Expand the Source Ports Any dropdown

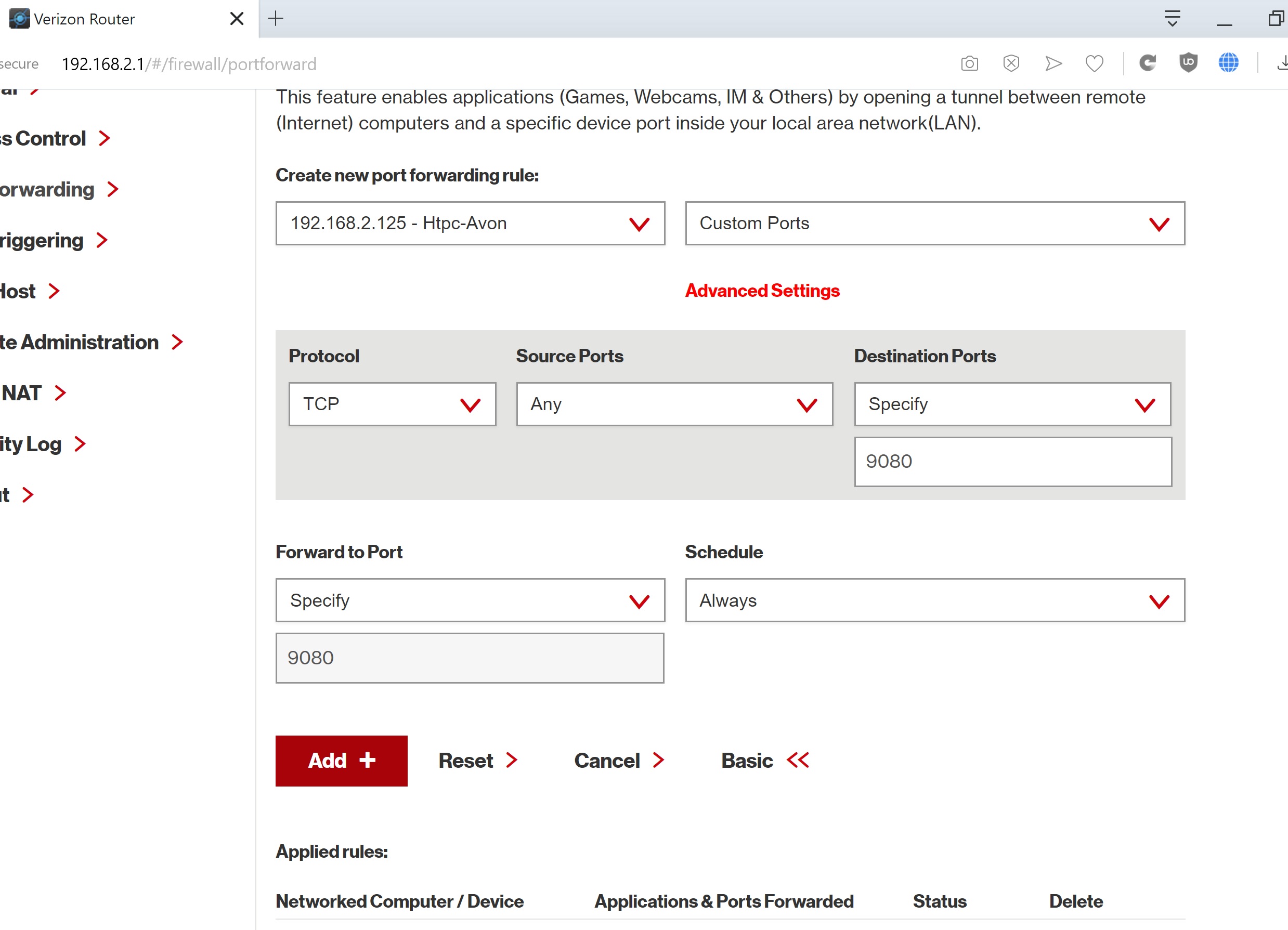(674, 404)
